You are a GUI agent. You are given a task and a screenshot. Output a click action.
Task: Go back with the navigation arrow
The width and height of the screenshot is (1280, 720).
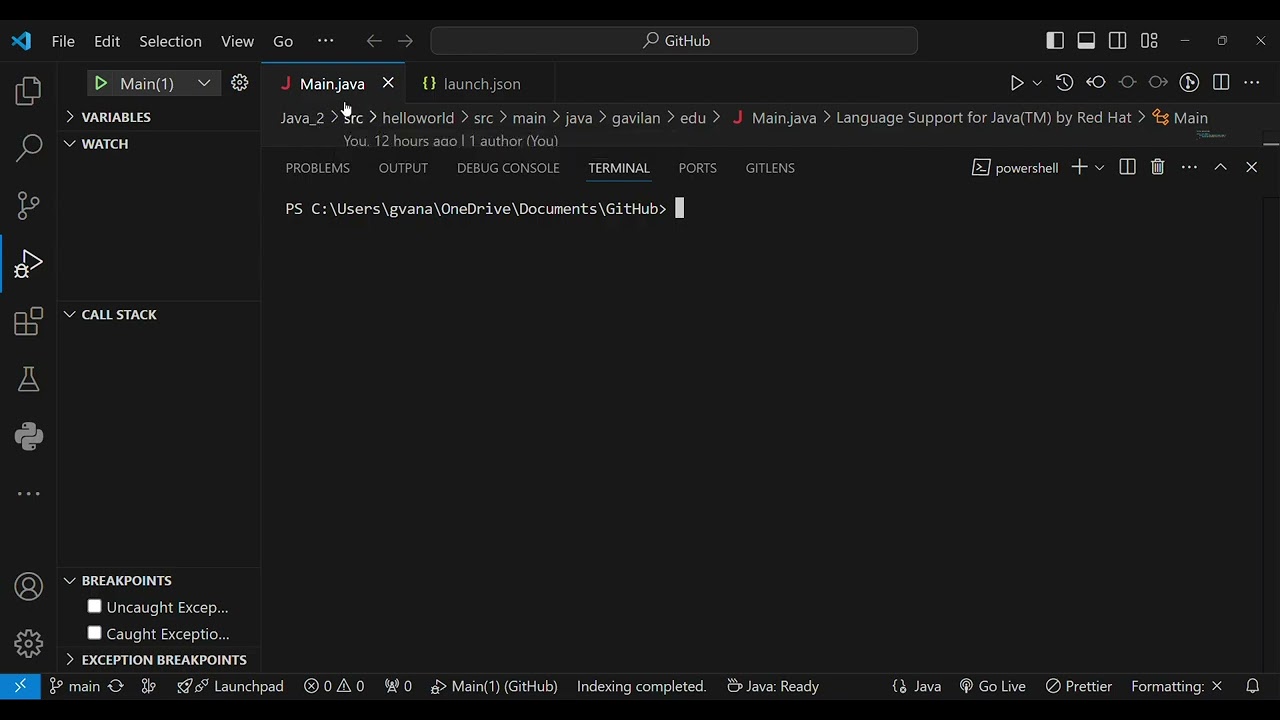374,41
